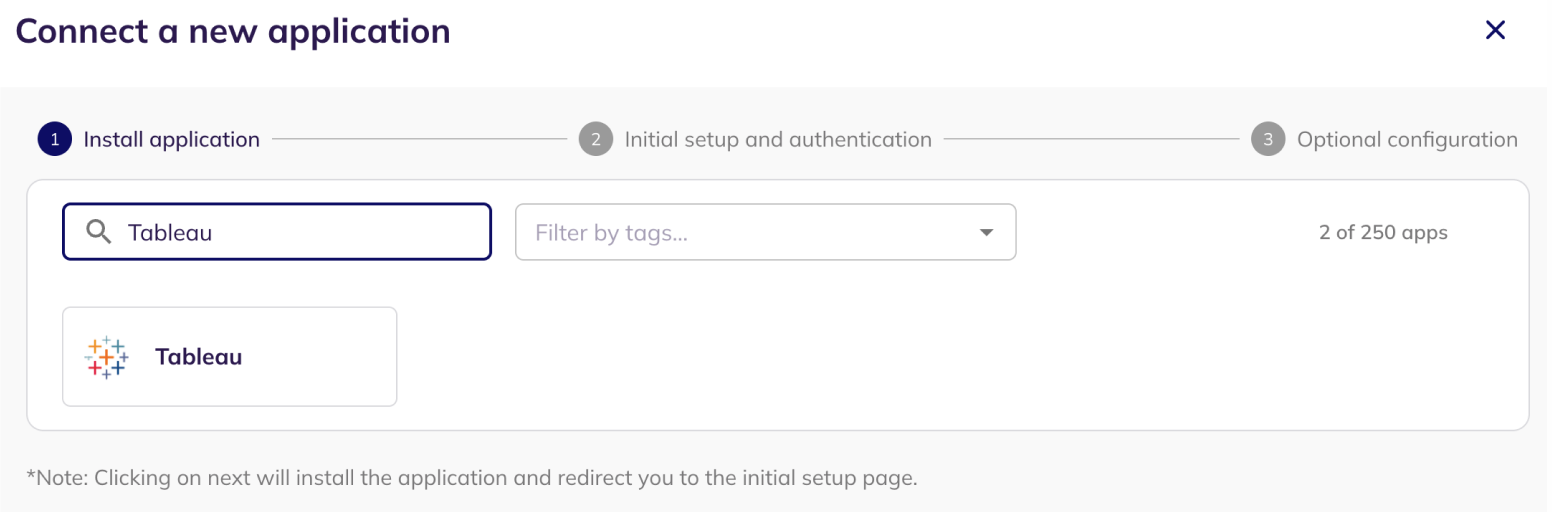This screenshot has width=1552, height=512.
Task: Click the step 1 numbered circle
Action: [54, 140]
